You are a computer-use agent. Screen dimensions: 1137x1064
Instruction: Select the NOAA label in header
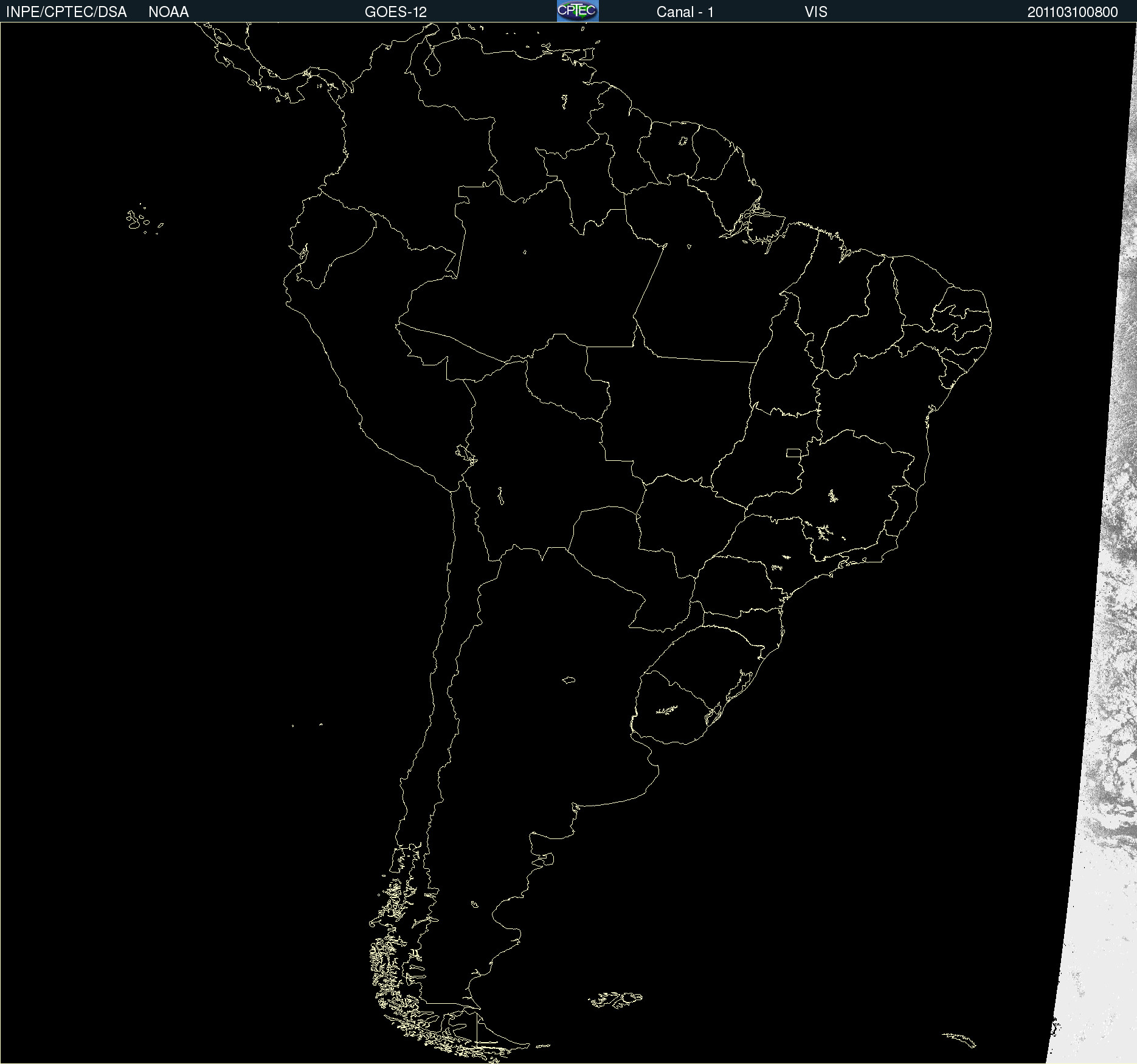tap(168, 12)
